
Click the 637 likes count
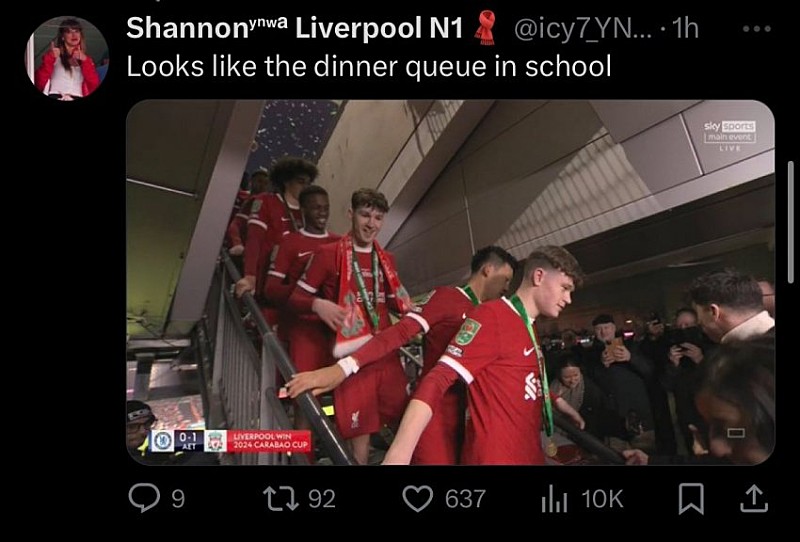coord(465,499)
